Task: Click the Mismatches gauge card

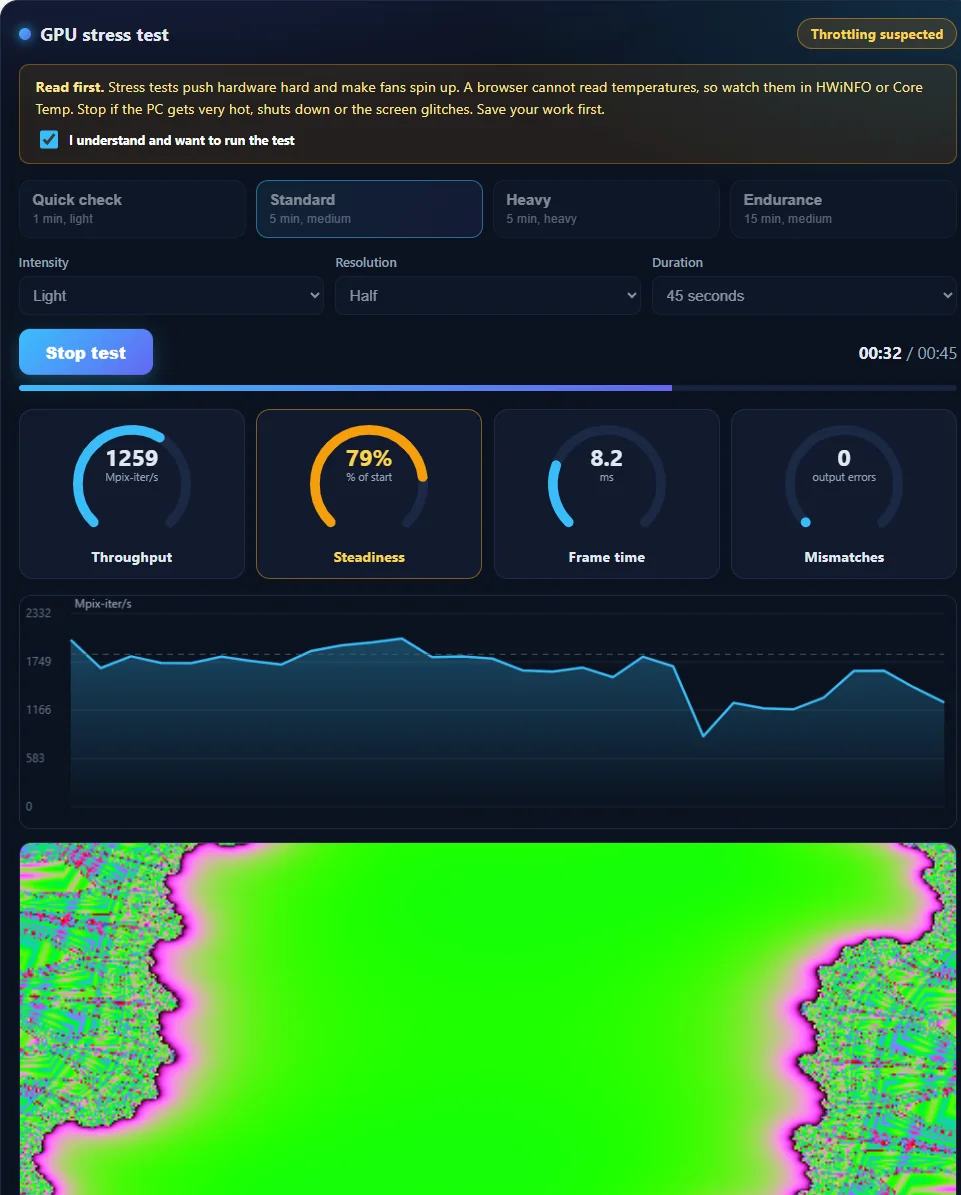Action: click(x=844, y=494)
